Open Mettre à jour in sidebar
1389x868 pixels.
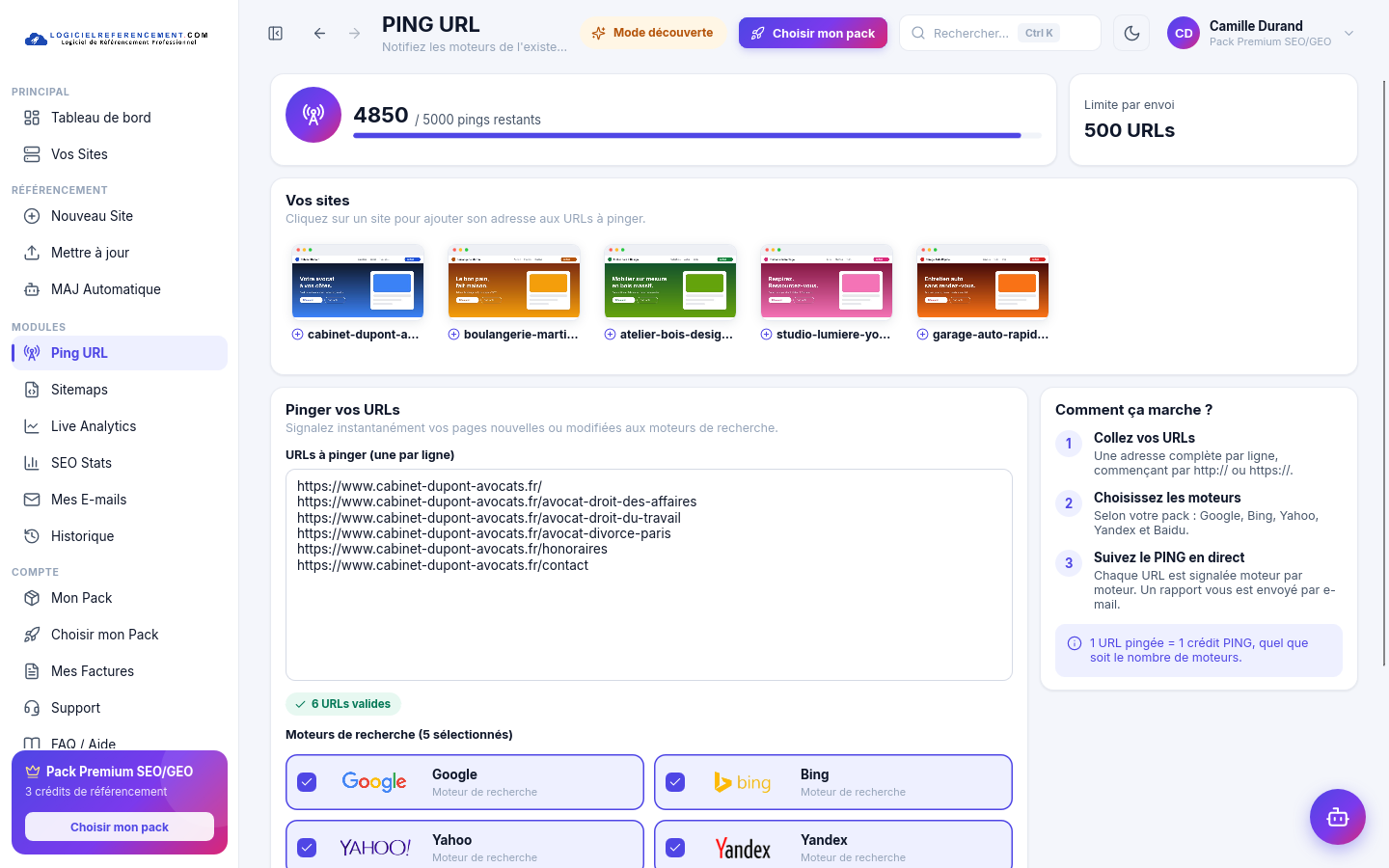pos(120,253)
